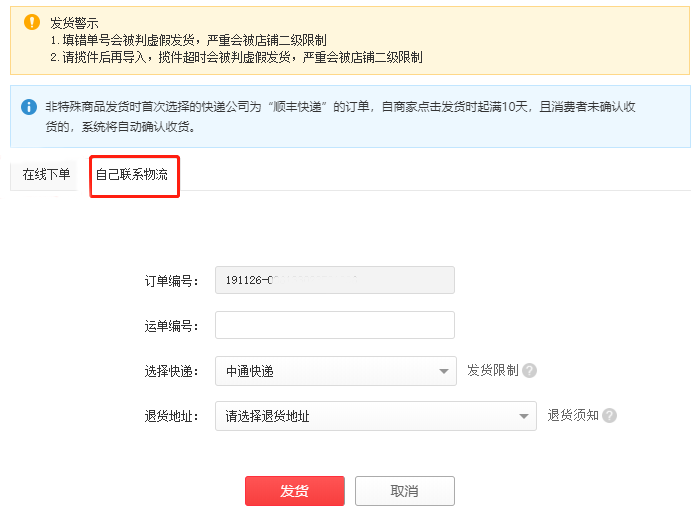Screen dimensions: 698x512
Task: Click help icon next to 发货限制
Action: 529,370
